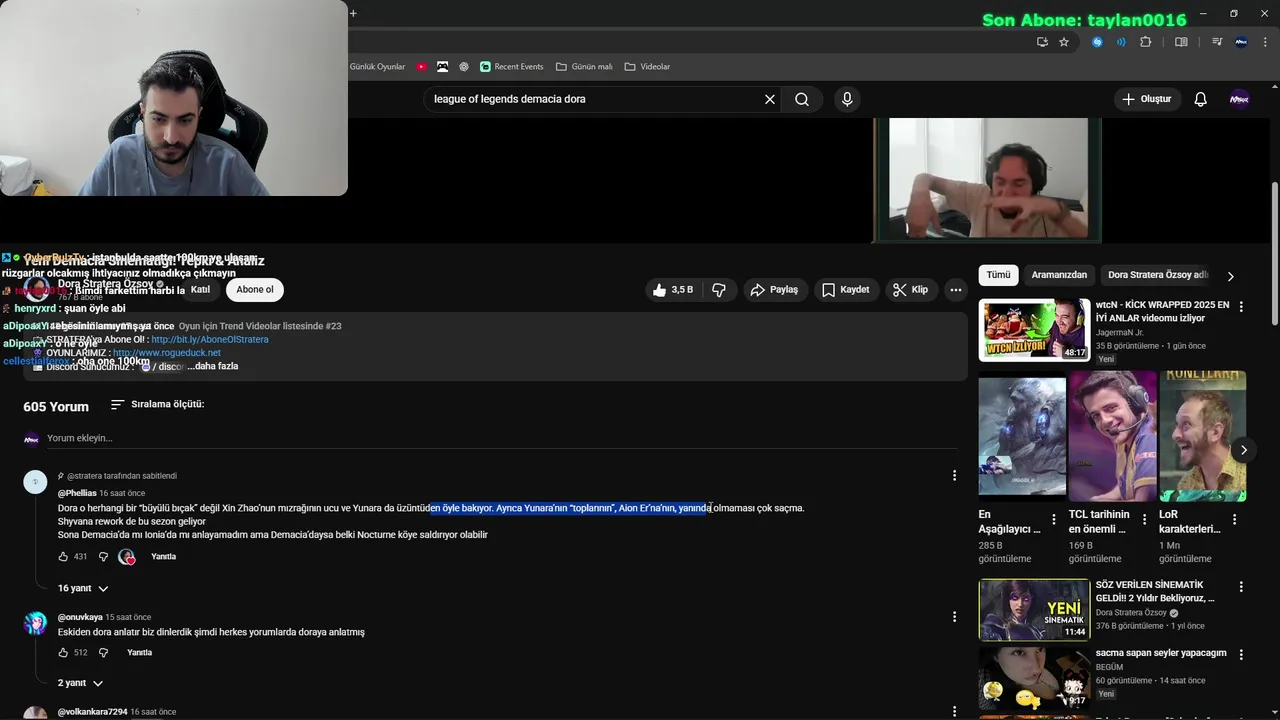Open options for wtcN Kick Wrapped video
The height and width of the screenshot is (720, 1280).
point(1241,307)
